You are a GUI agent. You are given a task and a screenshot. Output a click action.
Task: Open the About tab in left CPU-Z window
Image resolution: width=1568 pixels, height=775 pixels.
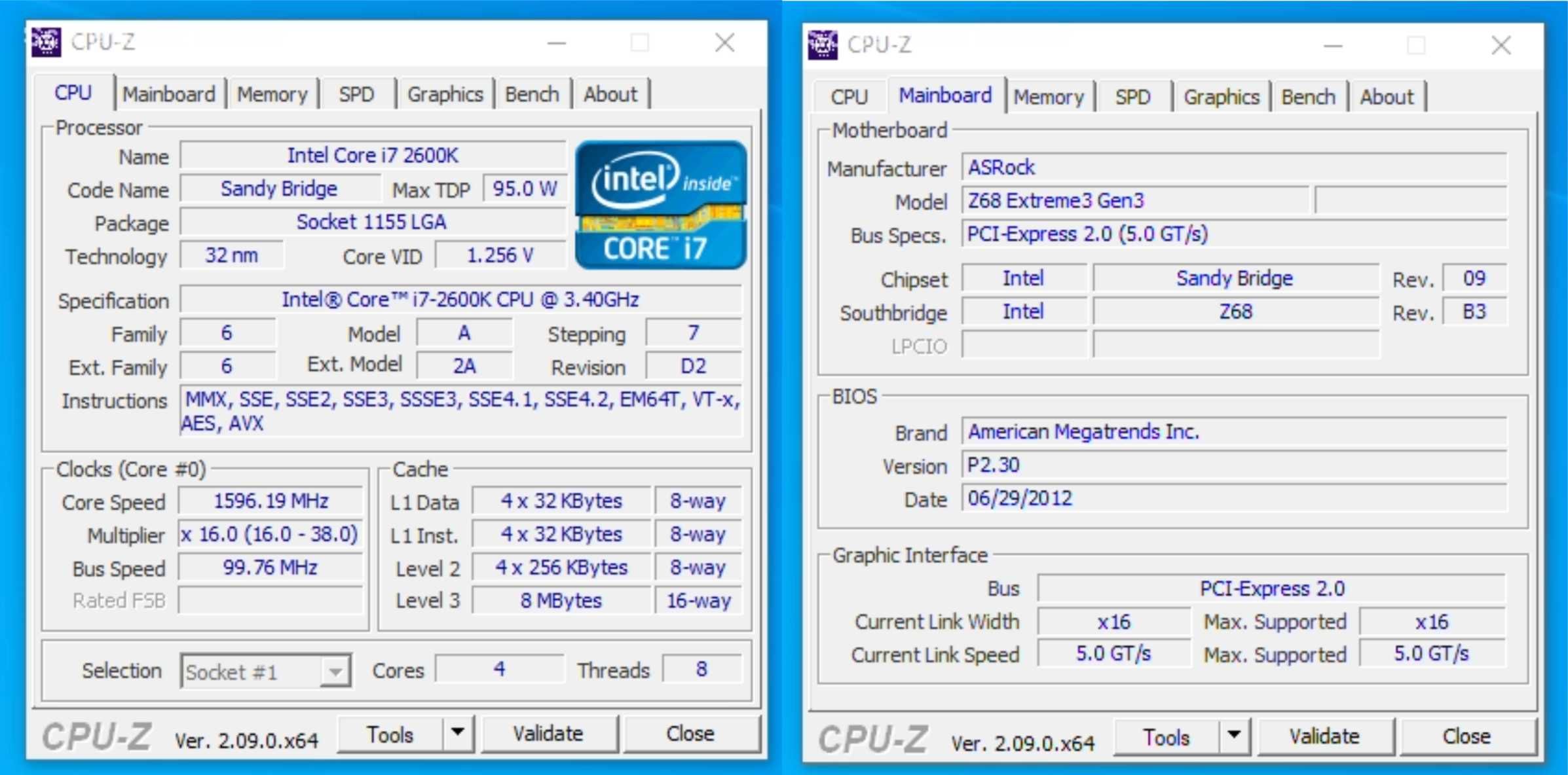point(610,94)
